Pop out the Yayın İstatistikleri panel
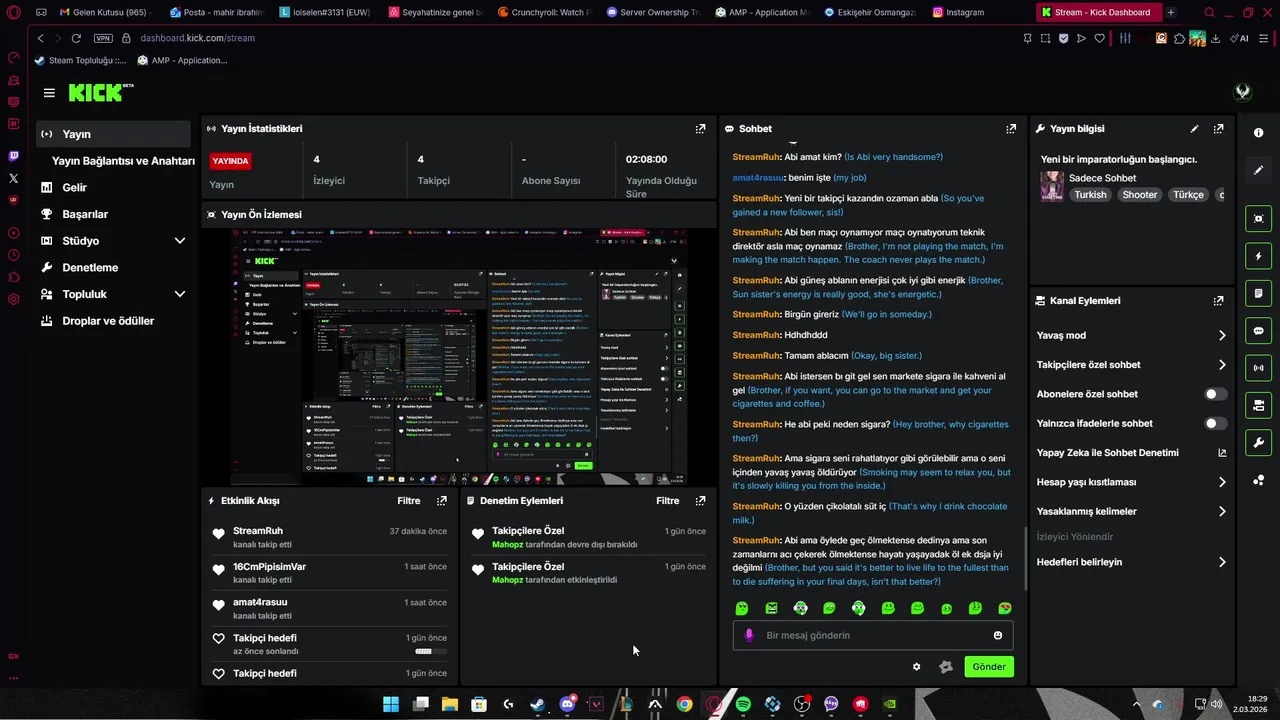1280x720 pixels. (x=700, y=129)
